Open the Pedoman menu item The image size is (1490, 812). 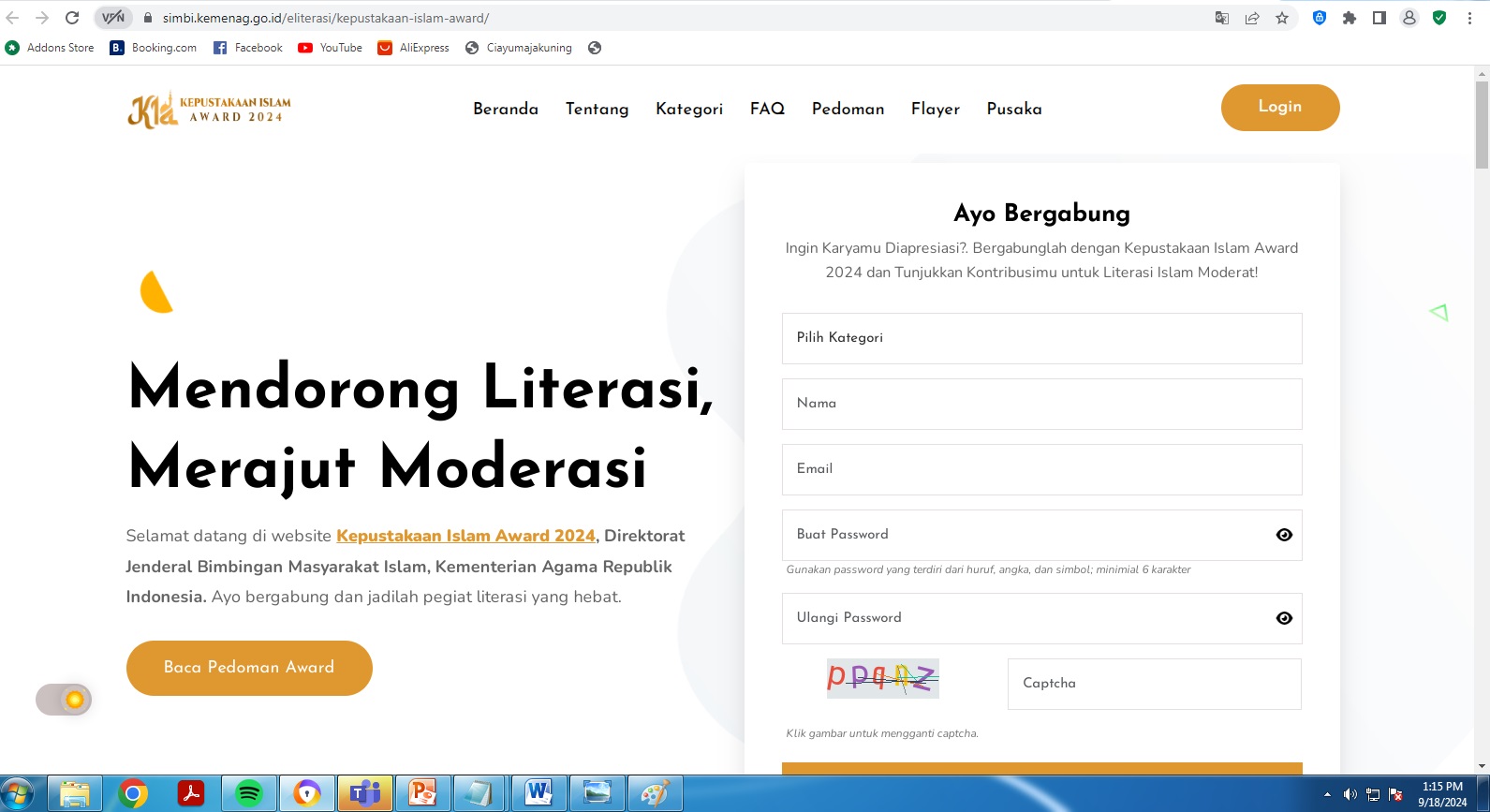tap(848, 109)
